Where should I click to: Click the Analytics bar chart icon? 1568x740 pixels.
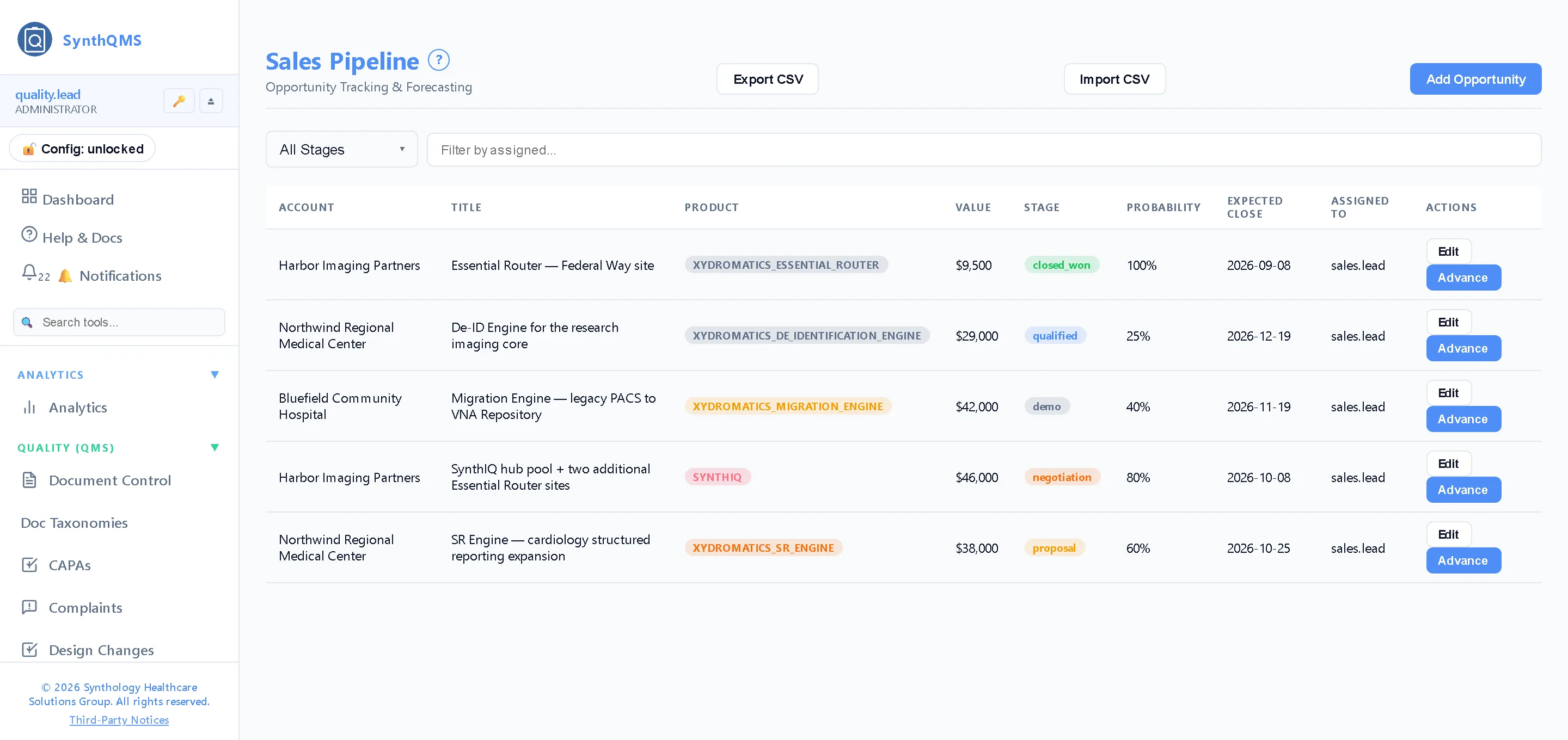29,407
